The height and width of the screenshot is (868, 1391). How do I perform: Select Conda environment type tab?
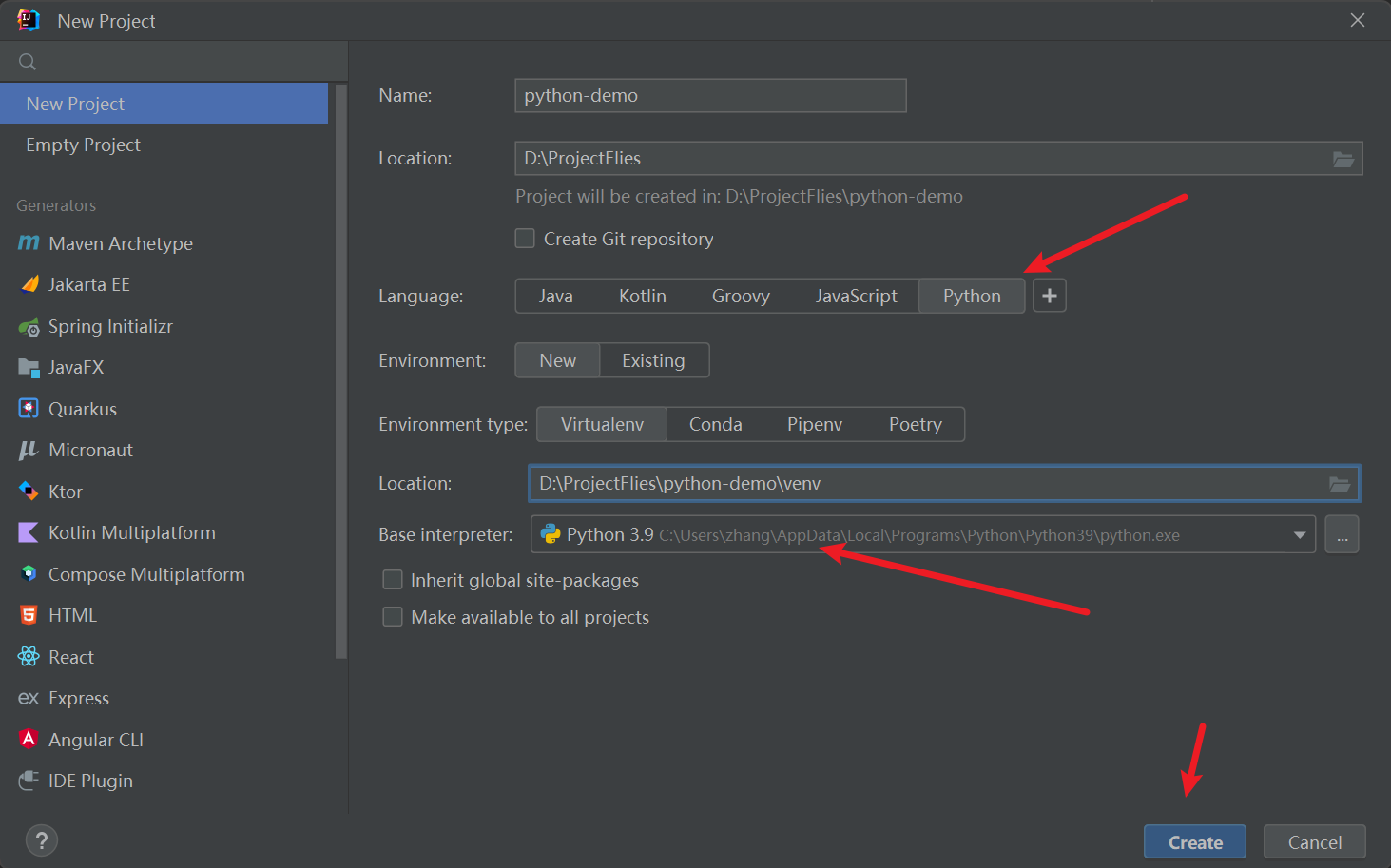[x=715, y=424]
